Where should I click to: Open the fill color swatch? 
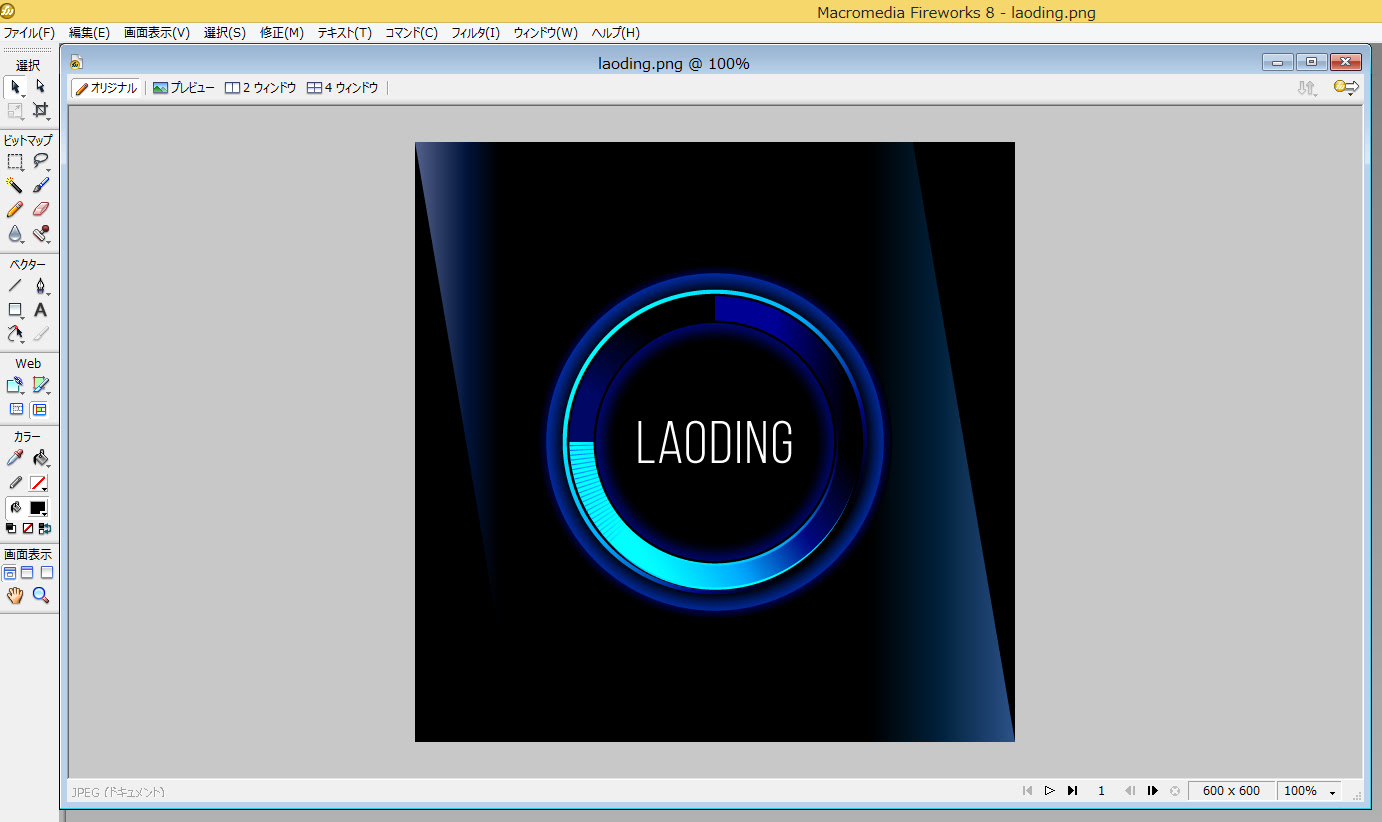pos(38,507)
